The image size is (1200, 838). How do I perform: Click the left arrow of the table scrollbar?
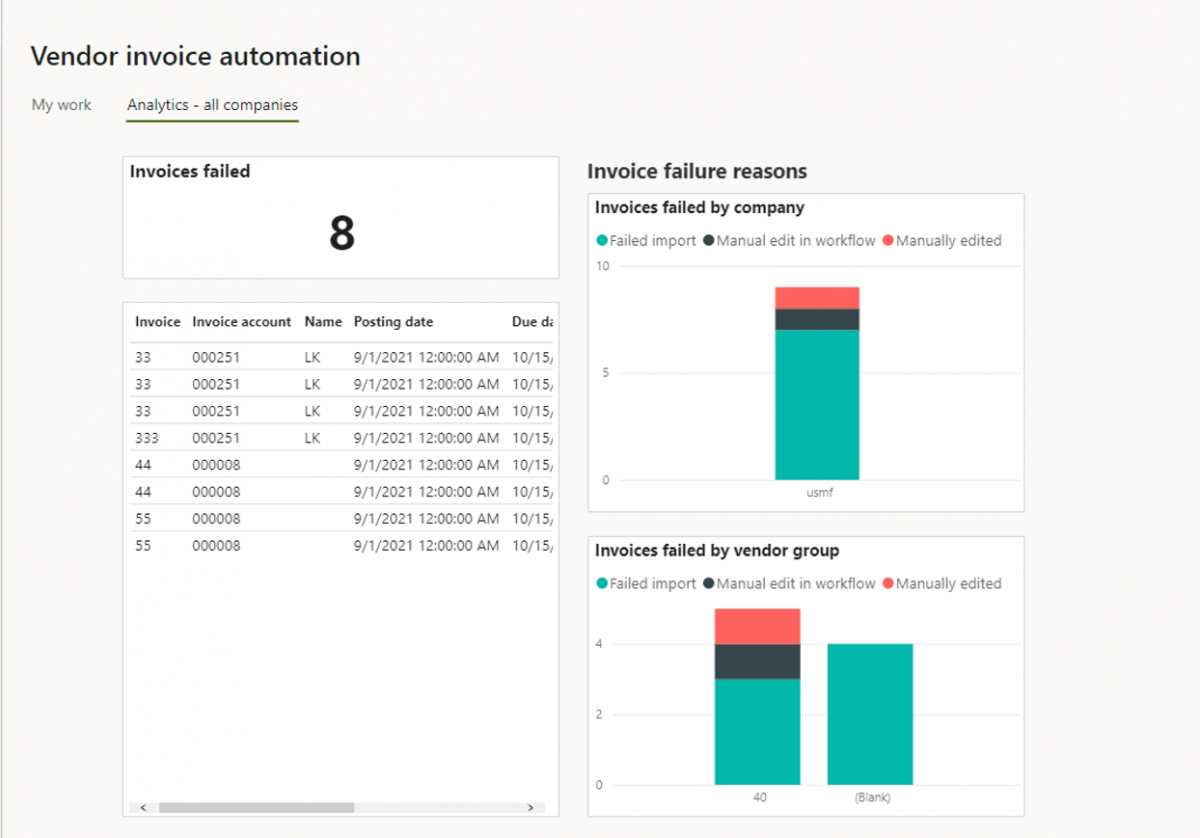[x=143, y=807]
